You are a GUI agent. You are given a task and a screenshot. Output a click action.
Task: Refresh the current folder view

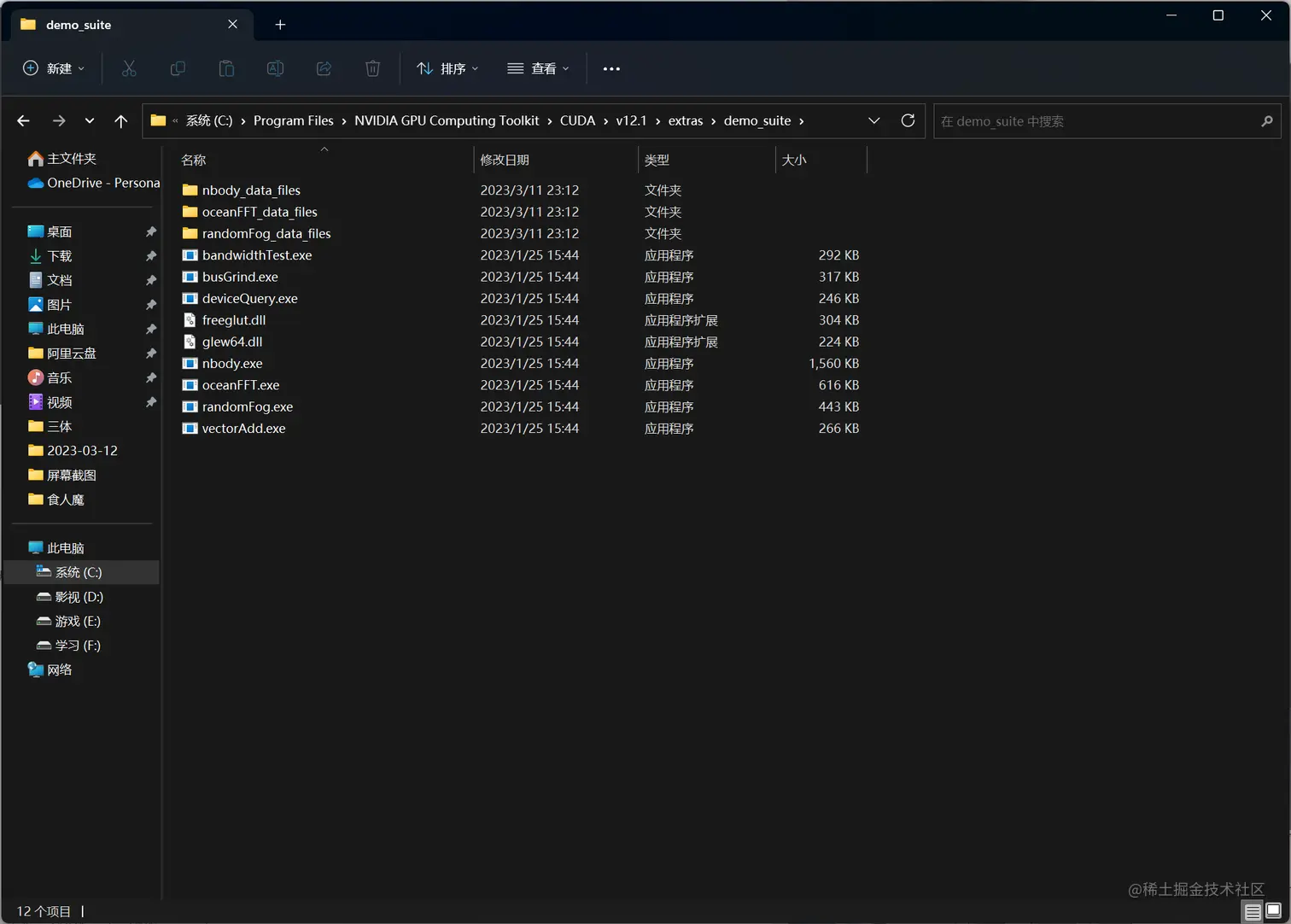(x=908, y=120)
